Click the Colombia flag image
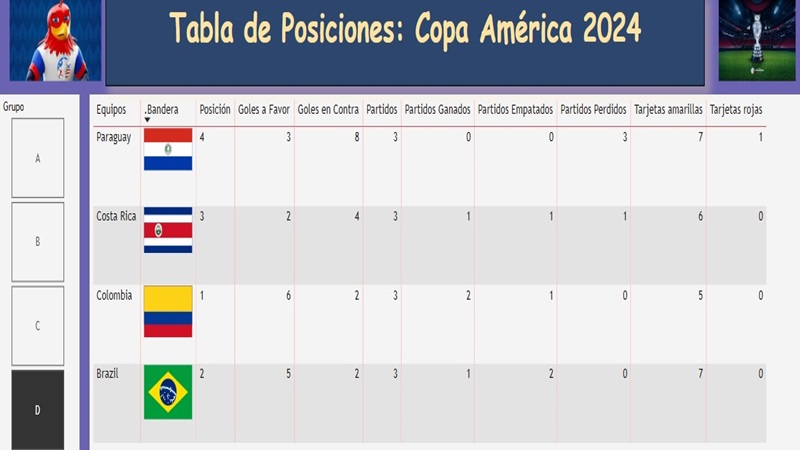Image resolution: width=800 pixels, height=450 pixels. [x=168, y=311]
